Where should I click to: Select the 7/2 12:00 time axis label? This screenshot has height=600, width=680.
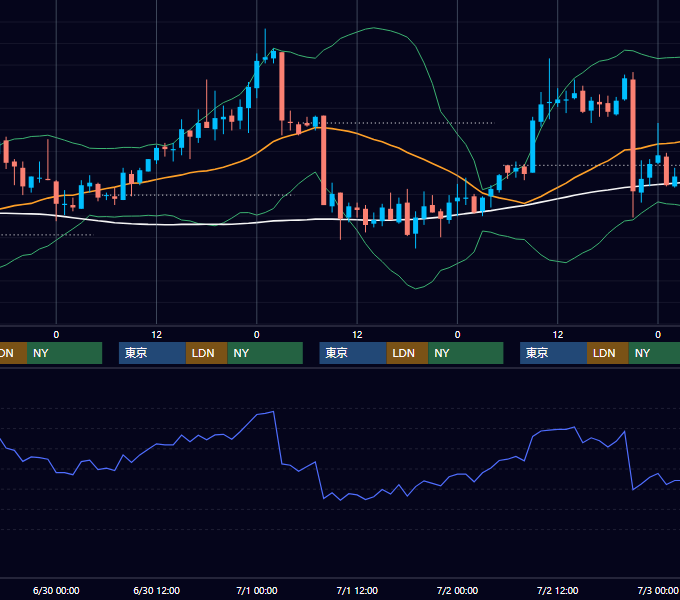click(557, 590)
